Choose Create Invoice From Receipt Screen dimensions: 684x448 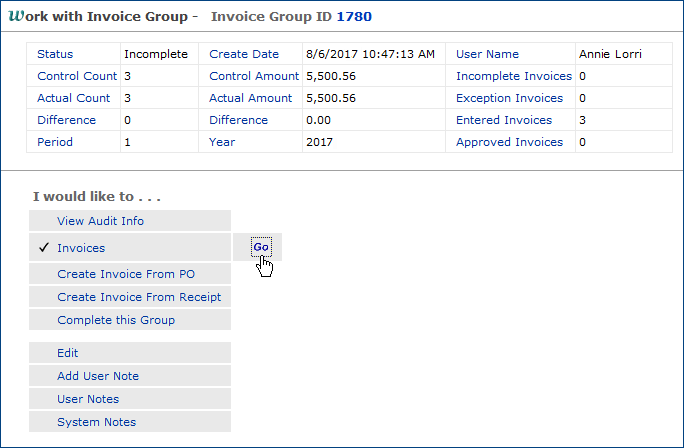139,297
